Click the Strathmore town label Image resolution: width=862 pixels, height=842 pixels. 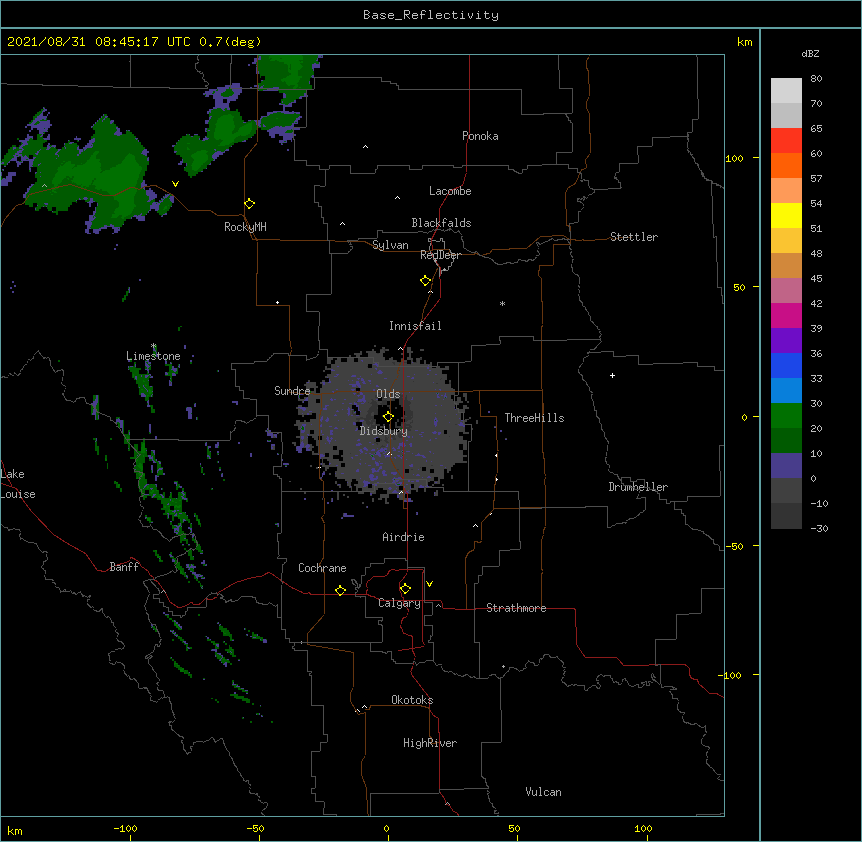tap(516, 608)
